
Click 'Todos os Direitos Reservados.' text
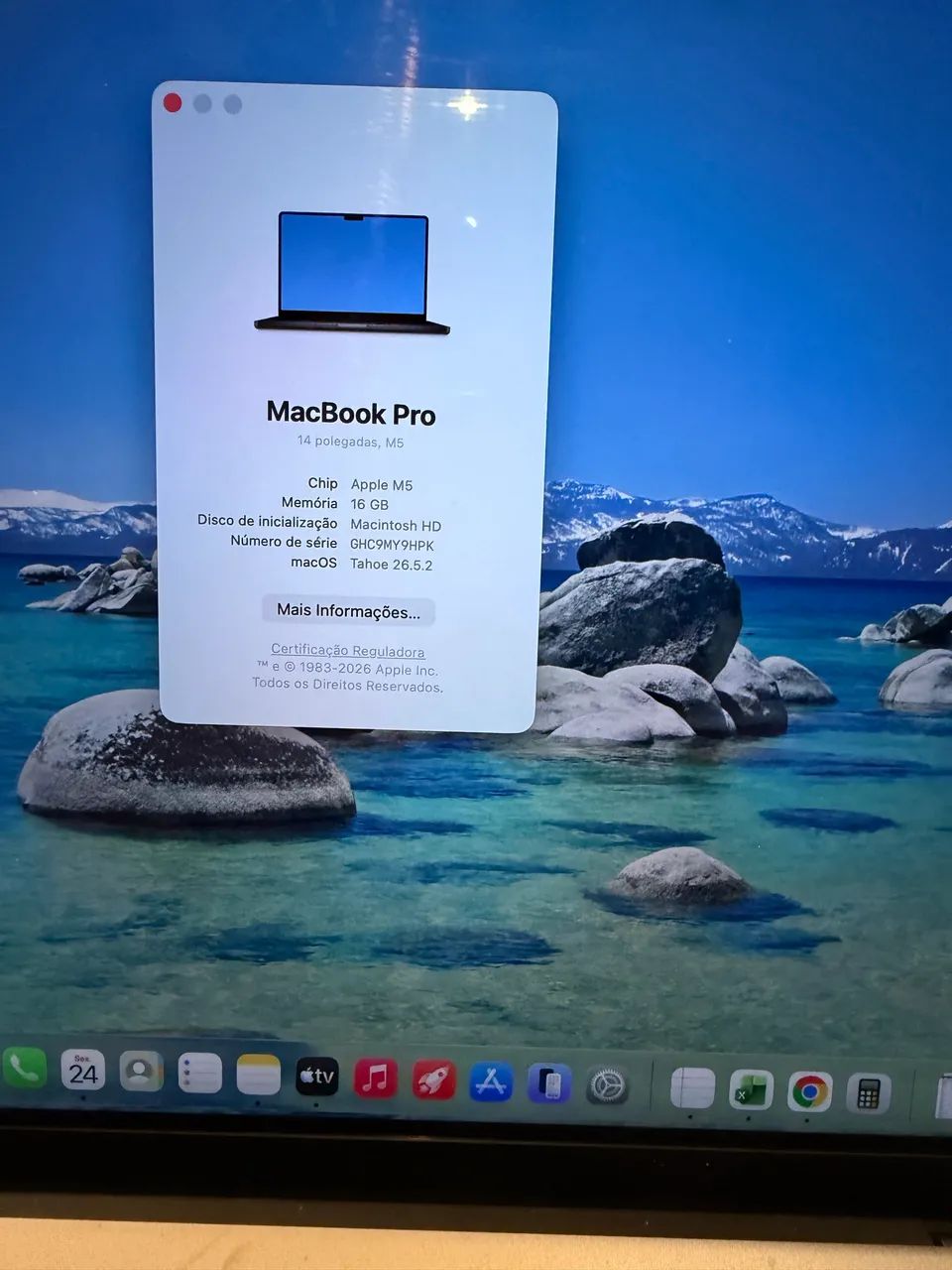347,685
